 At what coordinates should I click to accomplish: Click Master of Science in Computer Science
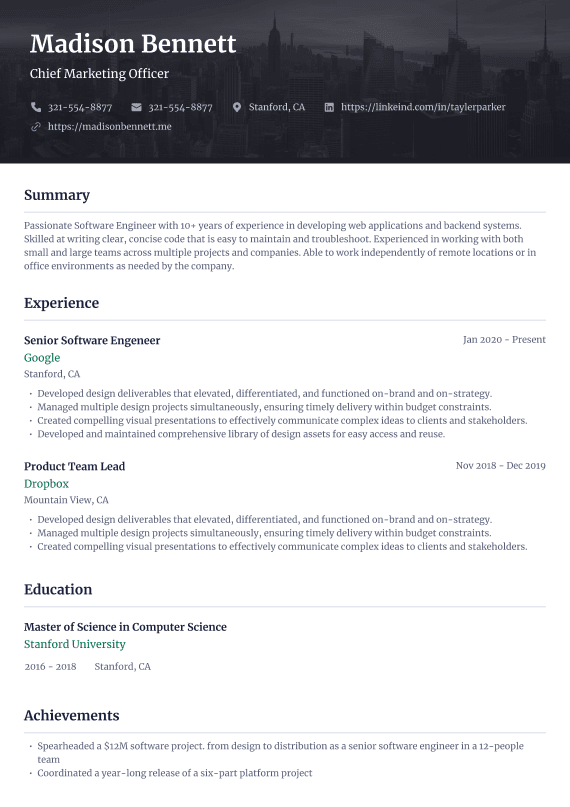pos(125,627)
